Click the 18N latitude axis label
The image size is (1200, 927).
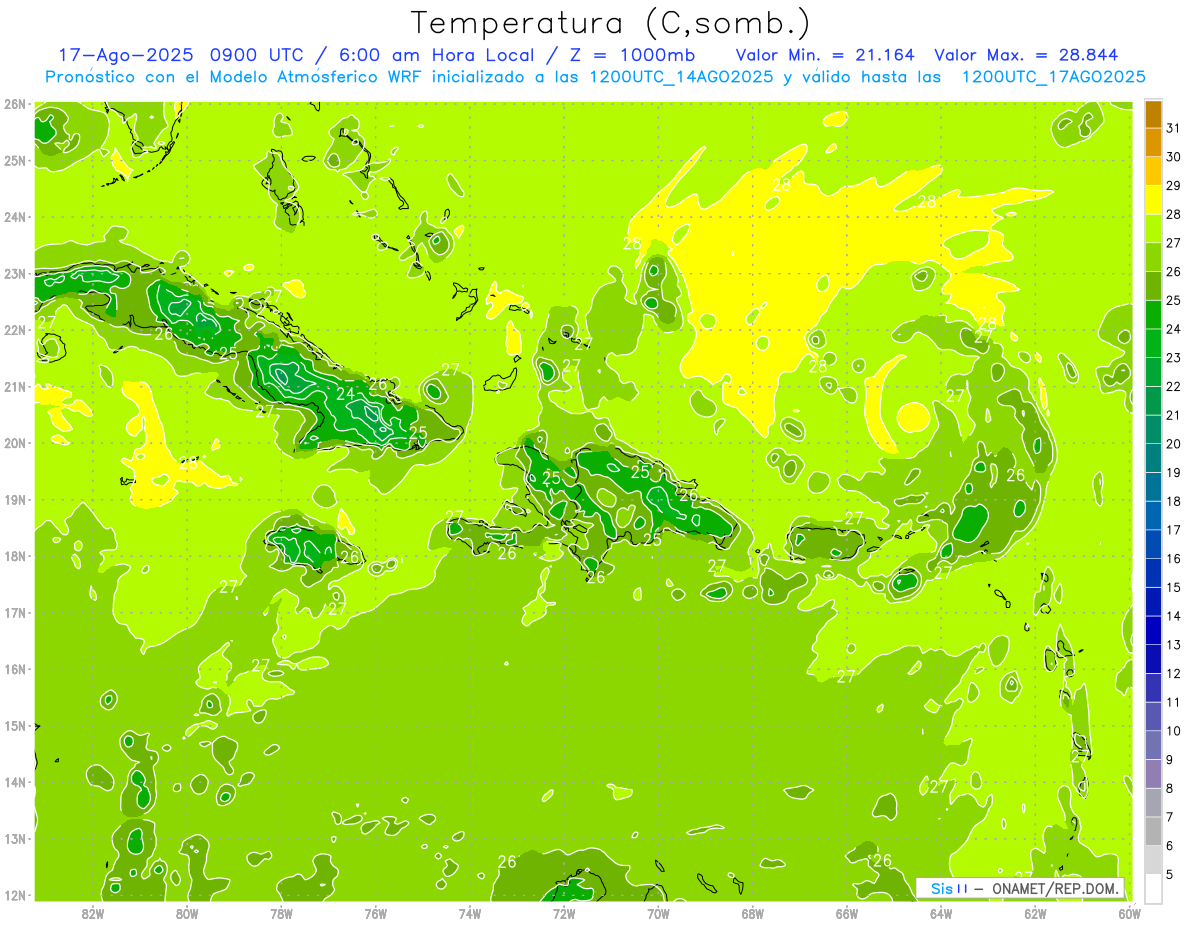coord(14,556)
